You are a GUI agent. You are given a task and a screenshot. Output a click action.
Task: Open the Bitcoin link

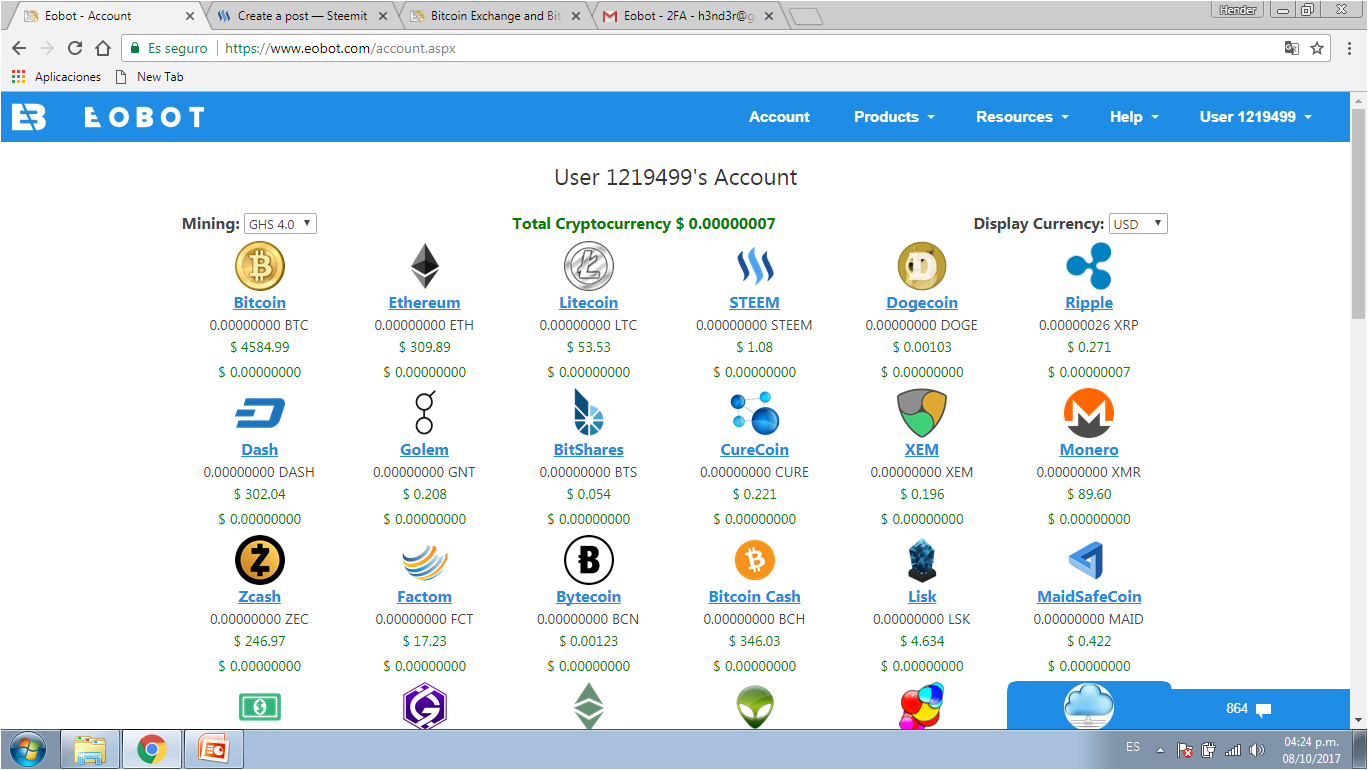point(260,303)
